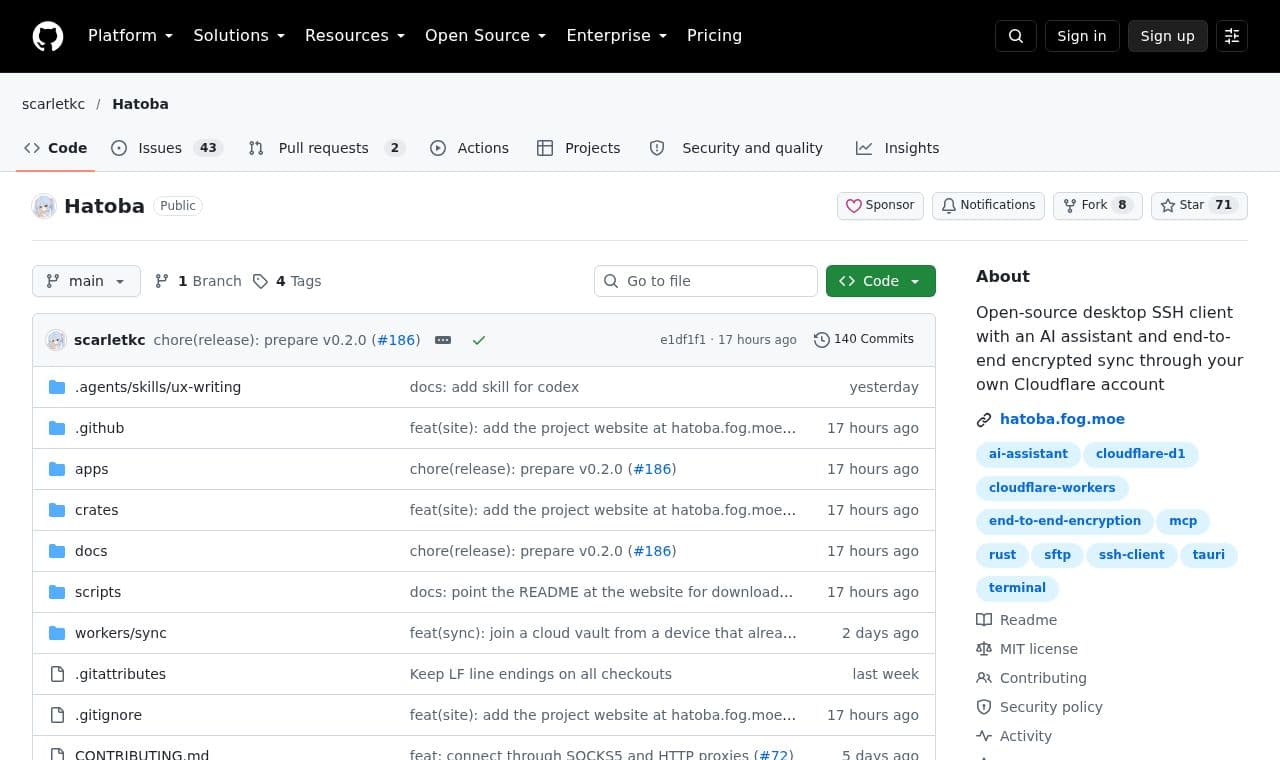Click the Sign in button
This screenshot has width=1280, height=760.
(1082, 36)
